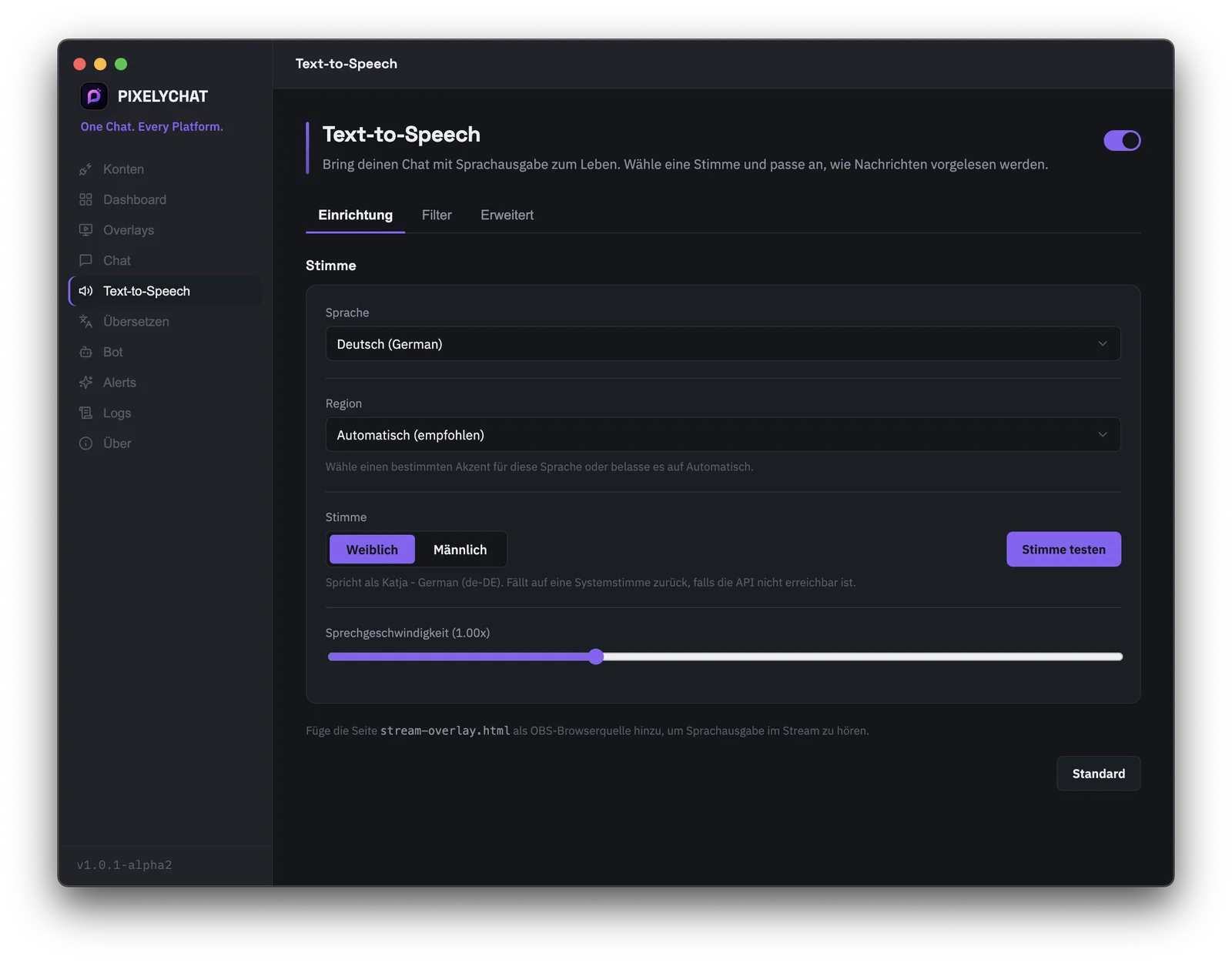Click the Chat bubble icon
This screenshot has height=963, width=1232.
pos(85,260)
